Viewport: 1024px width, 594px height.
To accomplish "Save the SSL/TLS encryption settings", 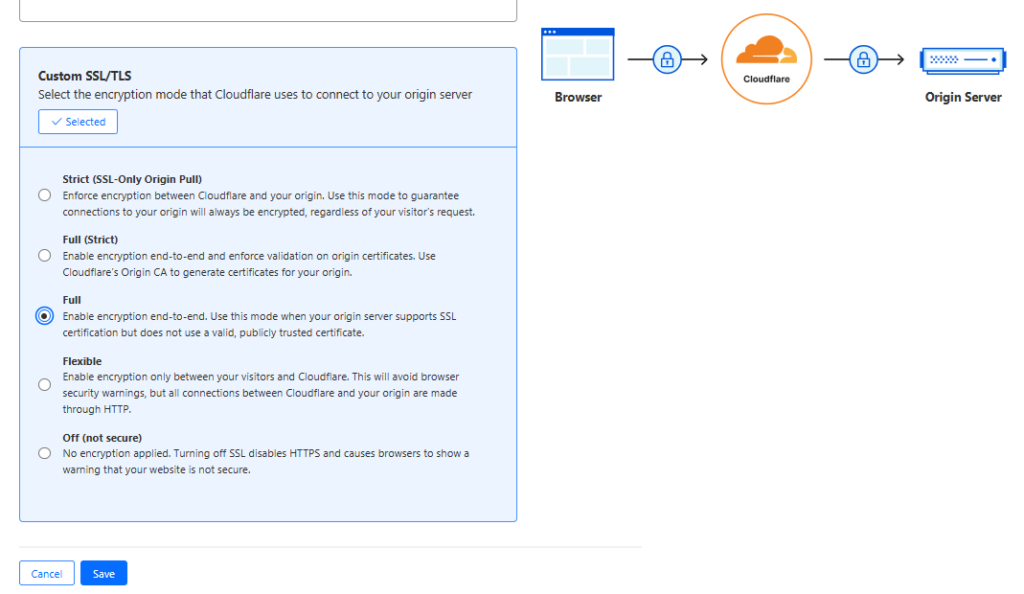I will click(x=104, y=574).
